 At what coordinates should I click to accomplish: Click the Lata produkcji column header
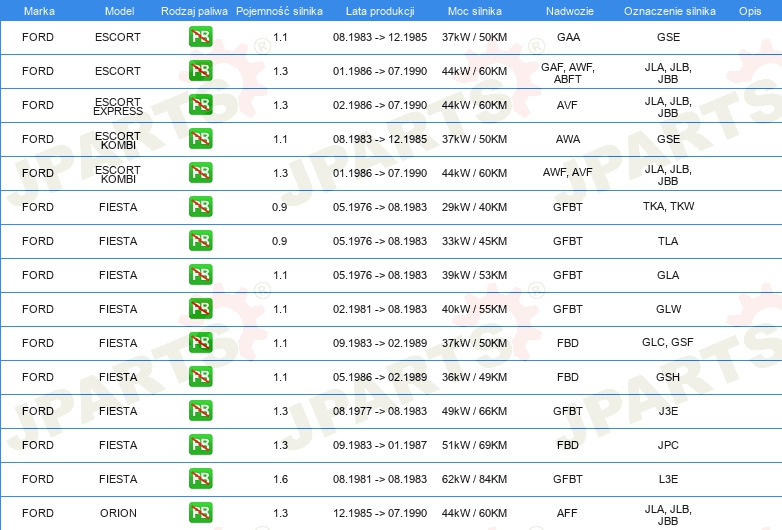pos(380,11)
